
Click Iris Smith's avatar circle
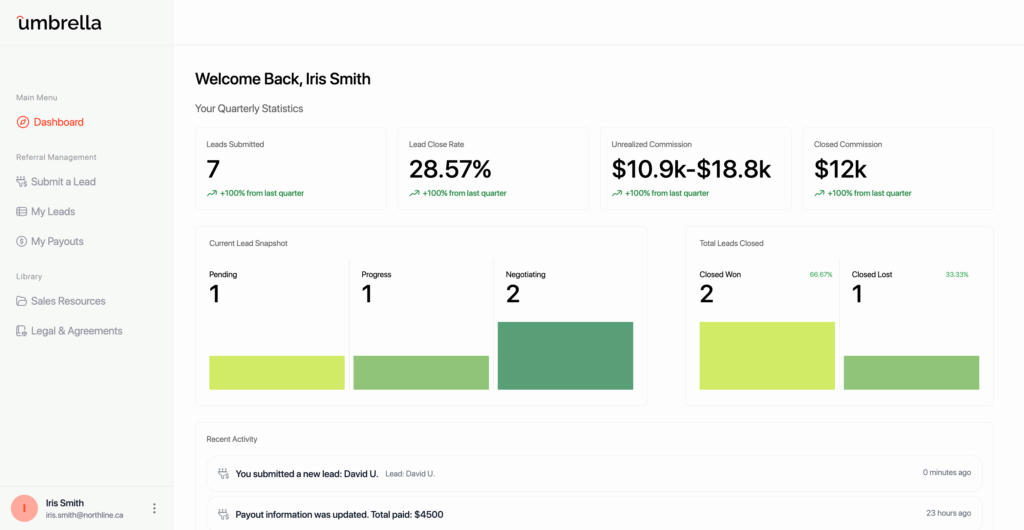[x=24, y=508]
